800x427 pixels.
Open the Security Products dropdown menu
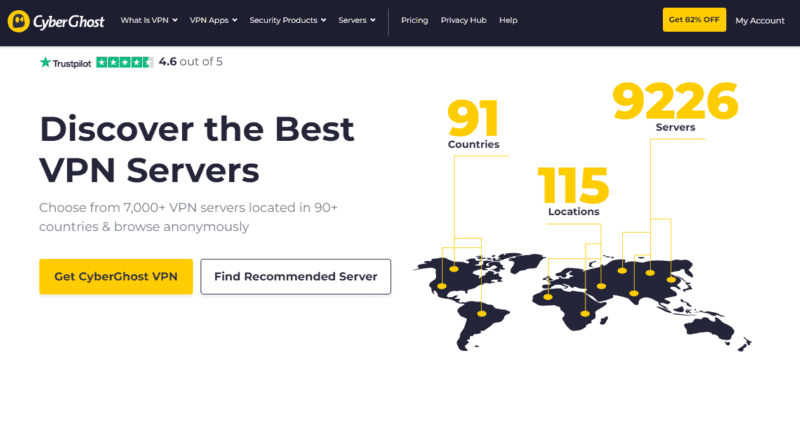[x=288, y=20]
